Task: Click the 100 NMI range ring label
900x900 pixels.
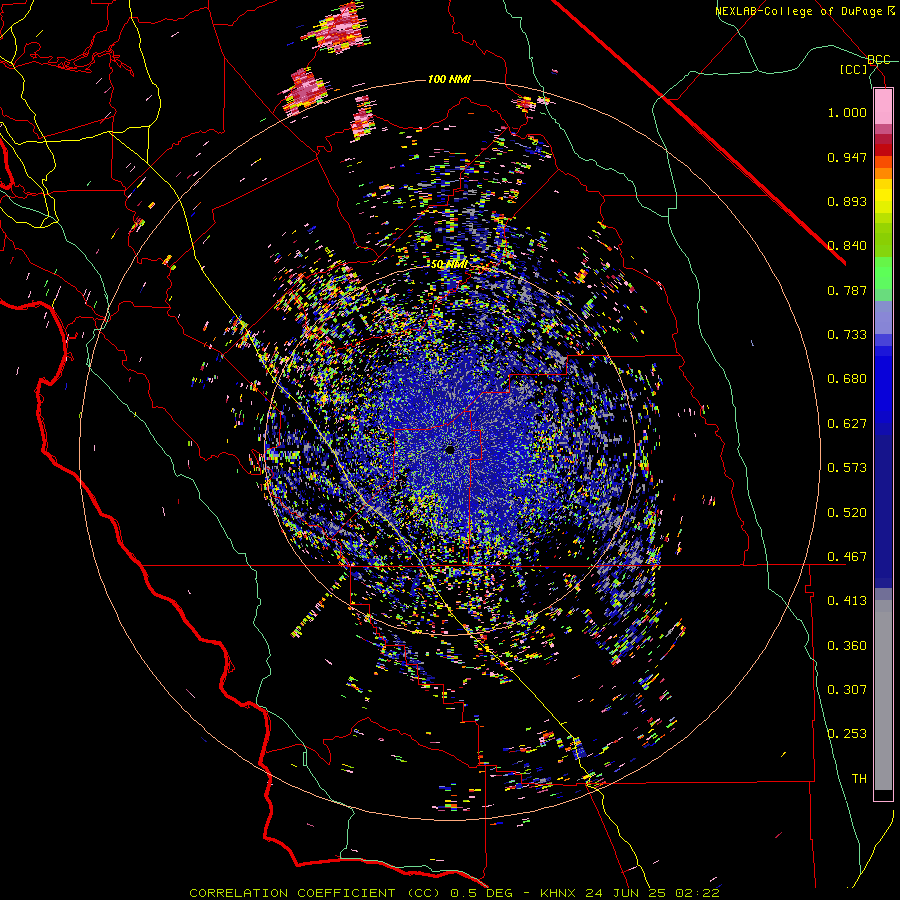Action: [x=449, y=79]
